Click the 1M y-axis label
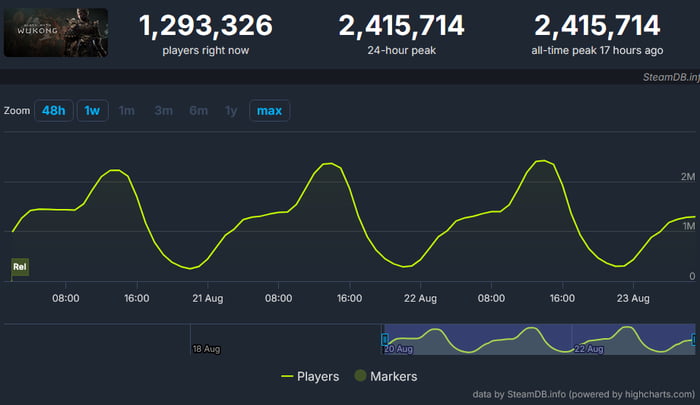Image resolution: width=700 pixels, height=405 pixels. [689, 226]
